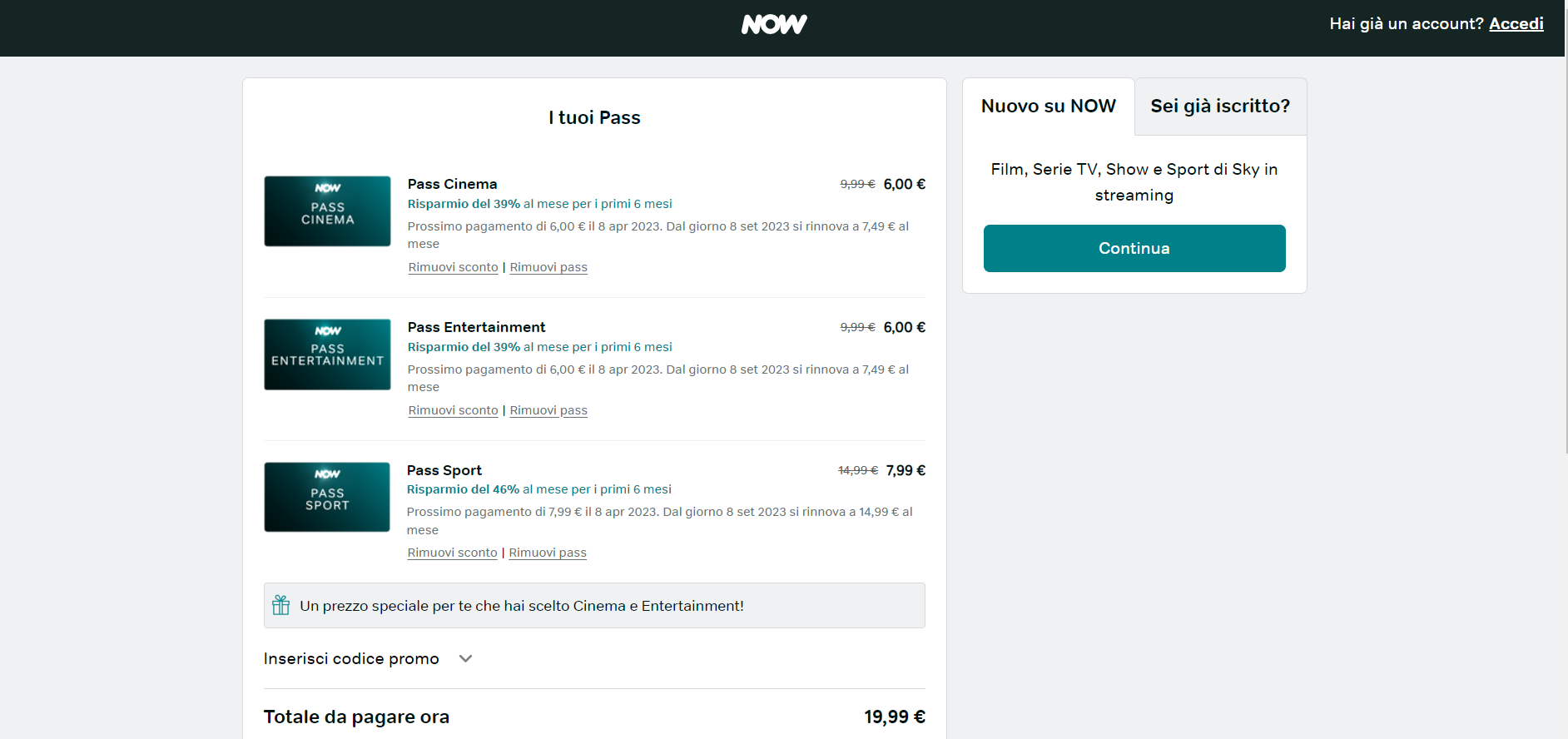Click the page vertical scrollbar
The width and height of the screenshot is (1568, 739).
click(1565, 250)
